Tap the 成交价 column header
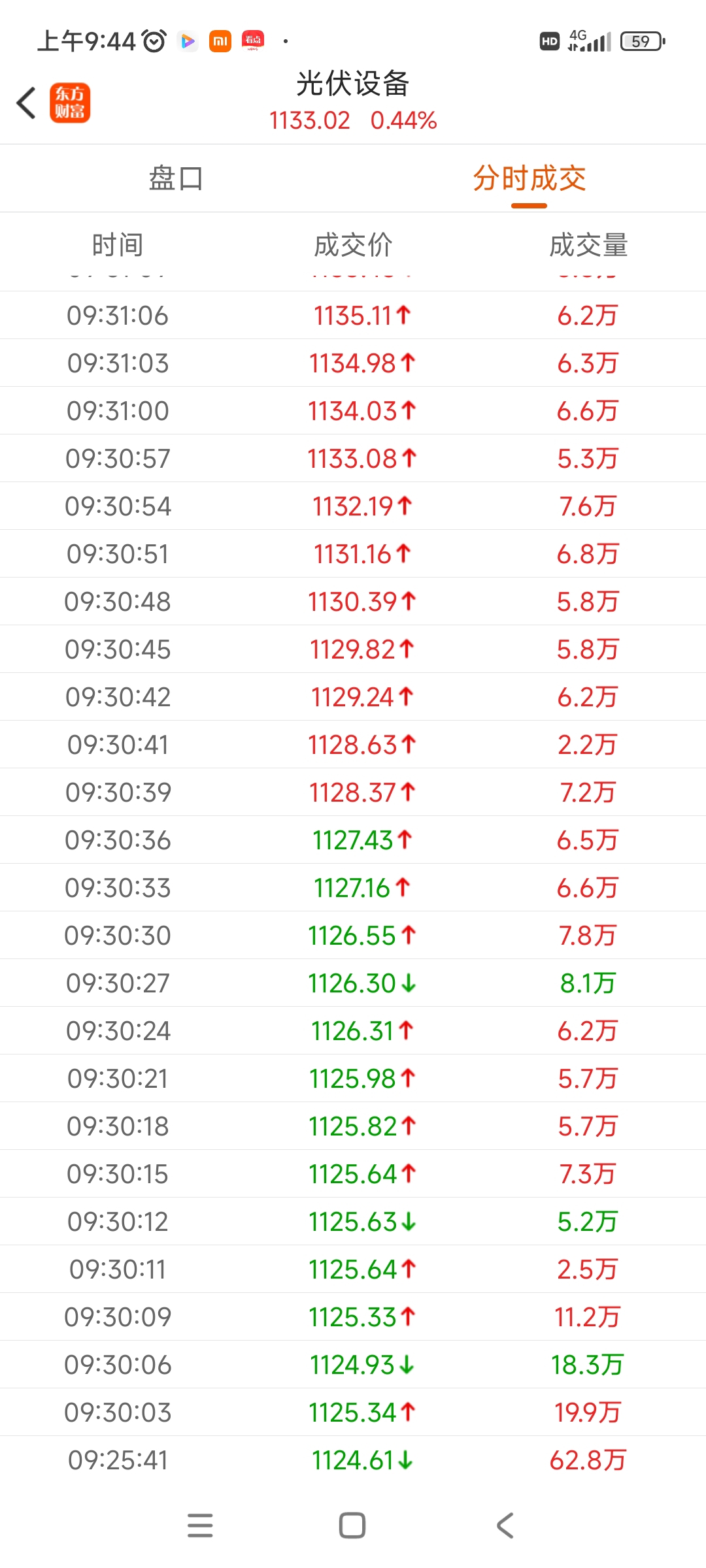The width and height of the screenshot is (706, 1568). 353,245
